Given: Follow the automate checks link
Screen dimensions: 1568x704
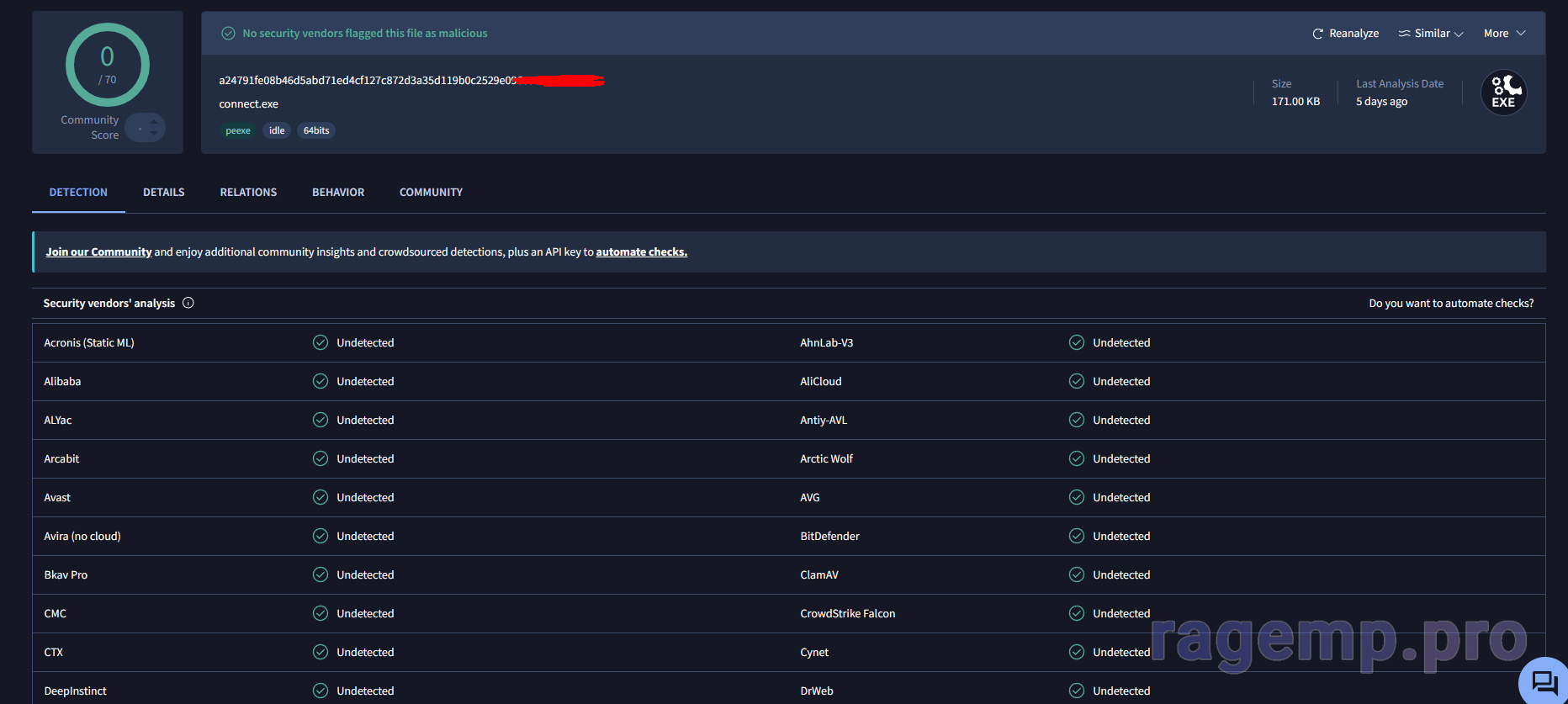Looking at the screenshot, I should point(642,252).
